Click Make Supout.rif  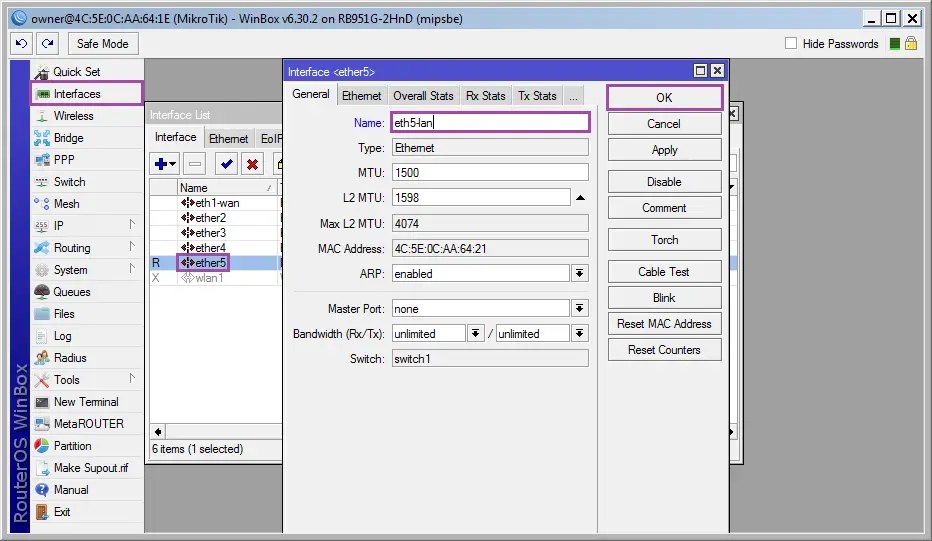tap(87, 468)
